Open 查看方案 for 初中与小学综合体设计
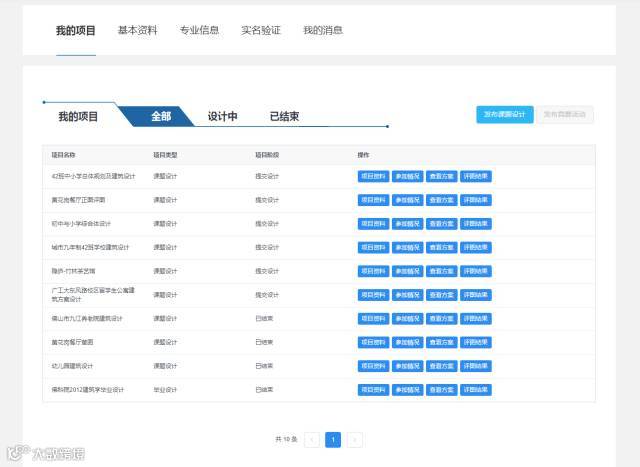The height and width of the screenshot is (467, 640). (x=442, y=224)
